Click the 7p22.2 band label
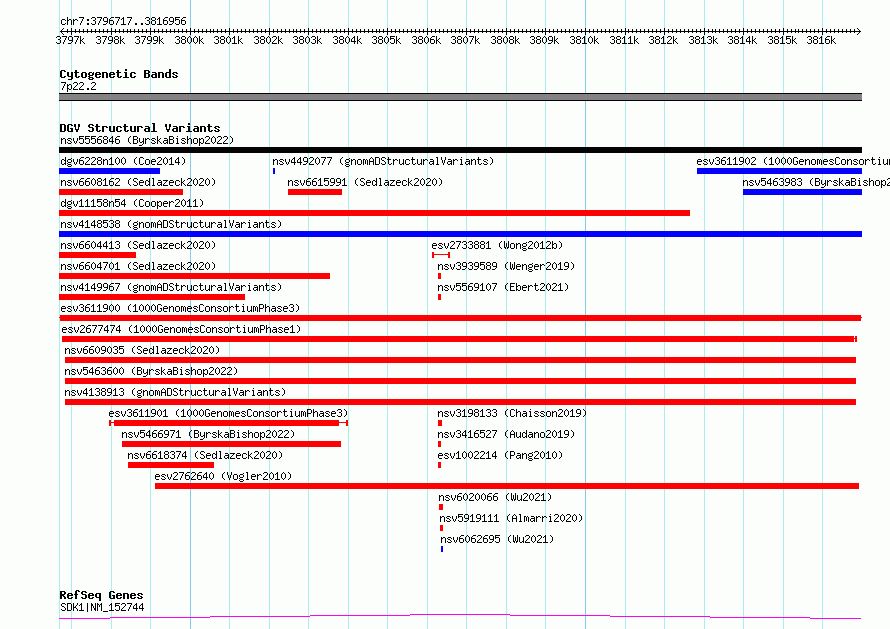Viewport: 890px width, 629px height. point(78,86)
